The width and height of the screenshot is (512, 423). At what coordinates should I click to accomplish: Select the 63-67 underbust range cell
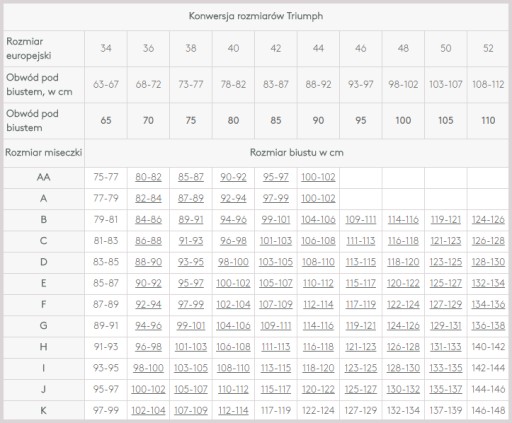click(106, 84)
